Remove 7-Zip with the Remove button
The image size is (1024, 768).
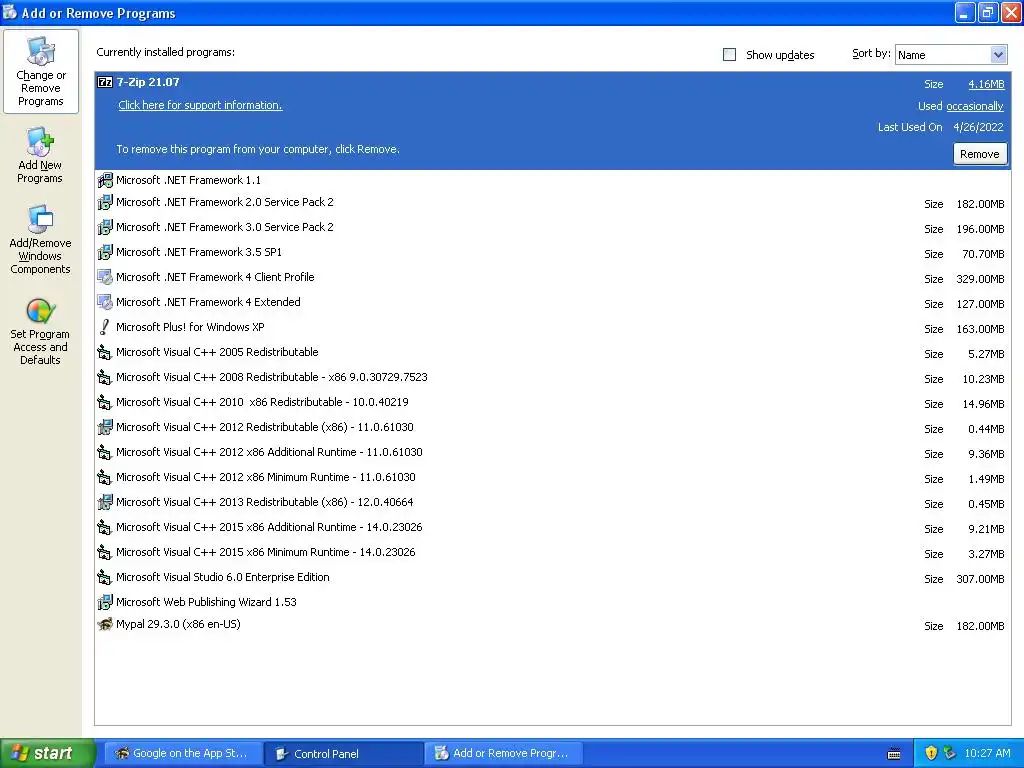[x=979, y=154]
